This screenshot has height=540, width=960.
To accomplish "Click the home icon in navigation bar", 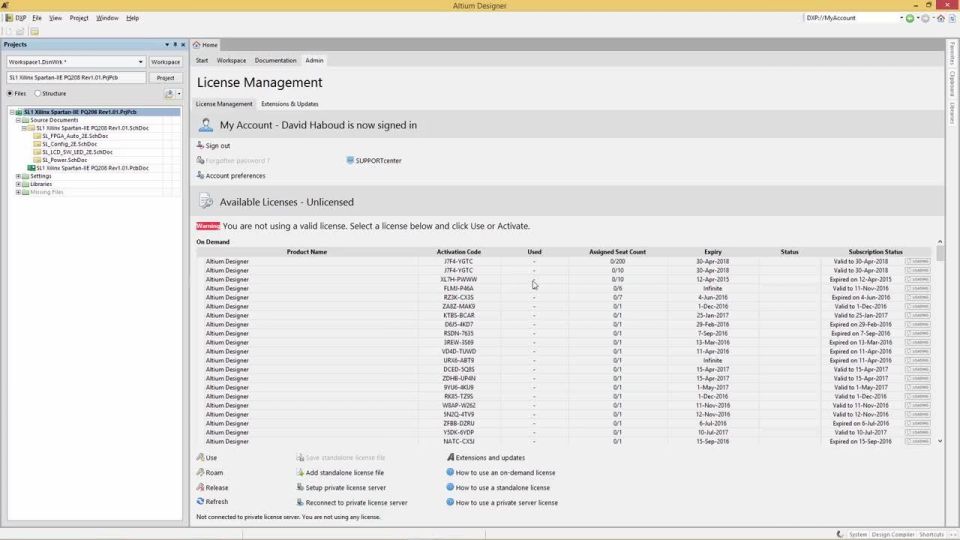I will [941, 18].
